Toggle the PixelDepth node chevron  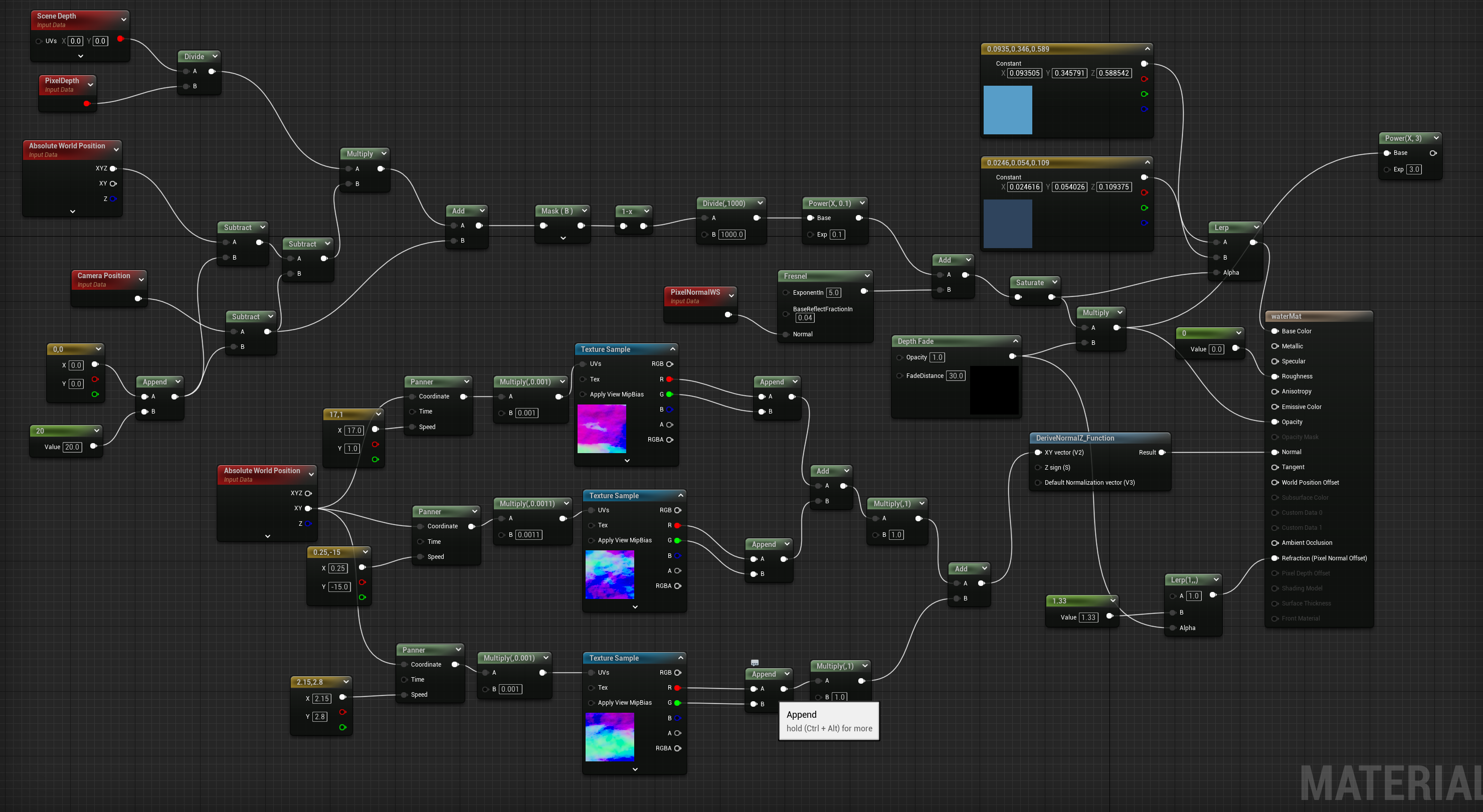(90, 85)
